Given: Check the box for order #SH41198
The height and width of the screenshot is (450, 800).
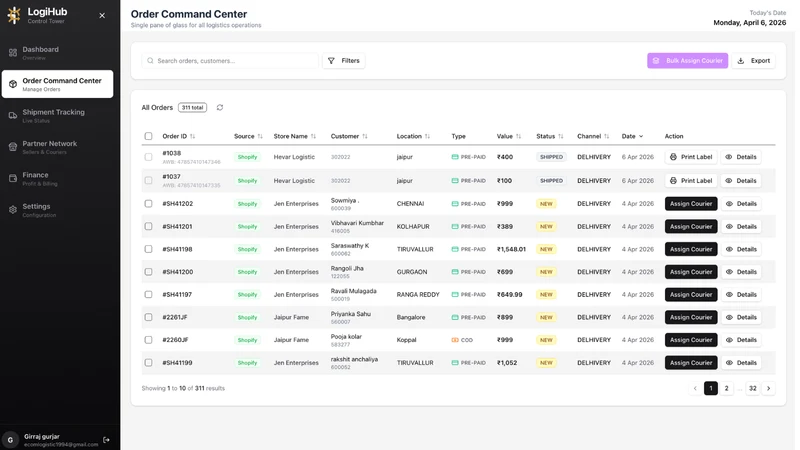Looking at the screenshot, I should point(148,249).
